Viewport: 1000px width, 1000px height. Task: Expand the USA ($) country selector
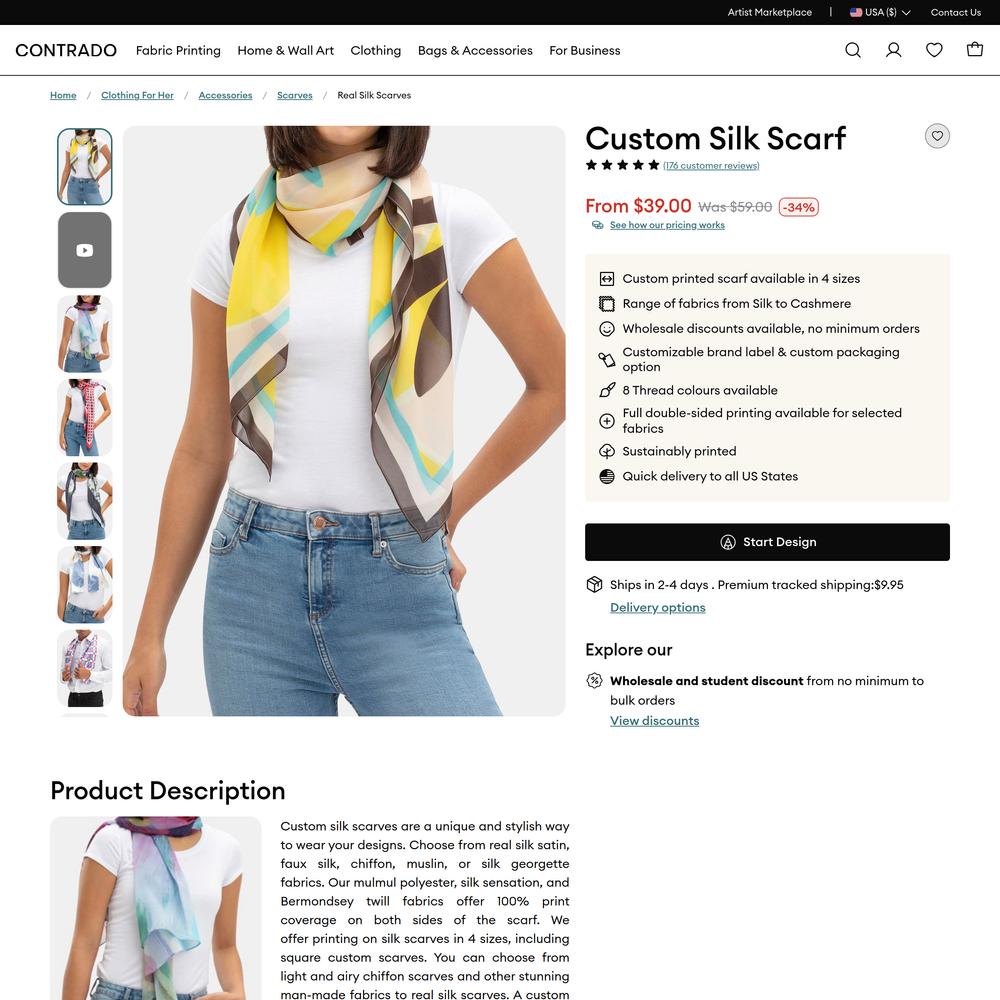click(880, 12)
